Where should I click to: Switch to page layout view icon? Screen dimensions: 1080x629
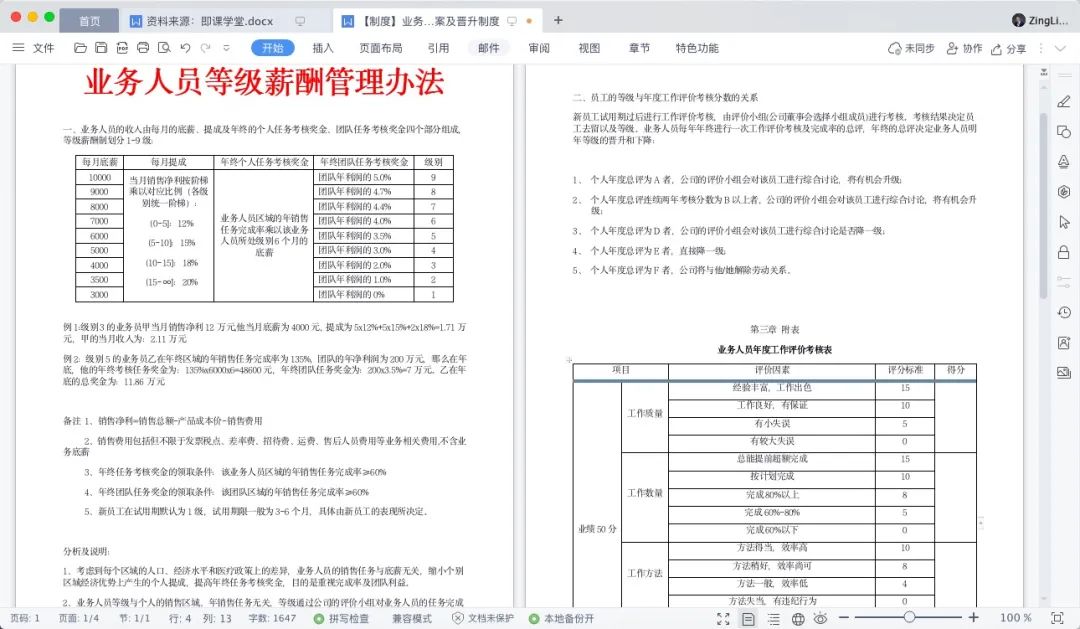coord(748,619)
